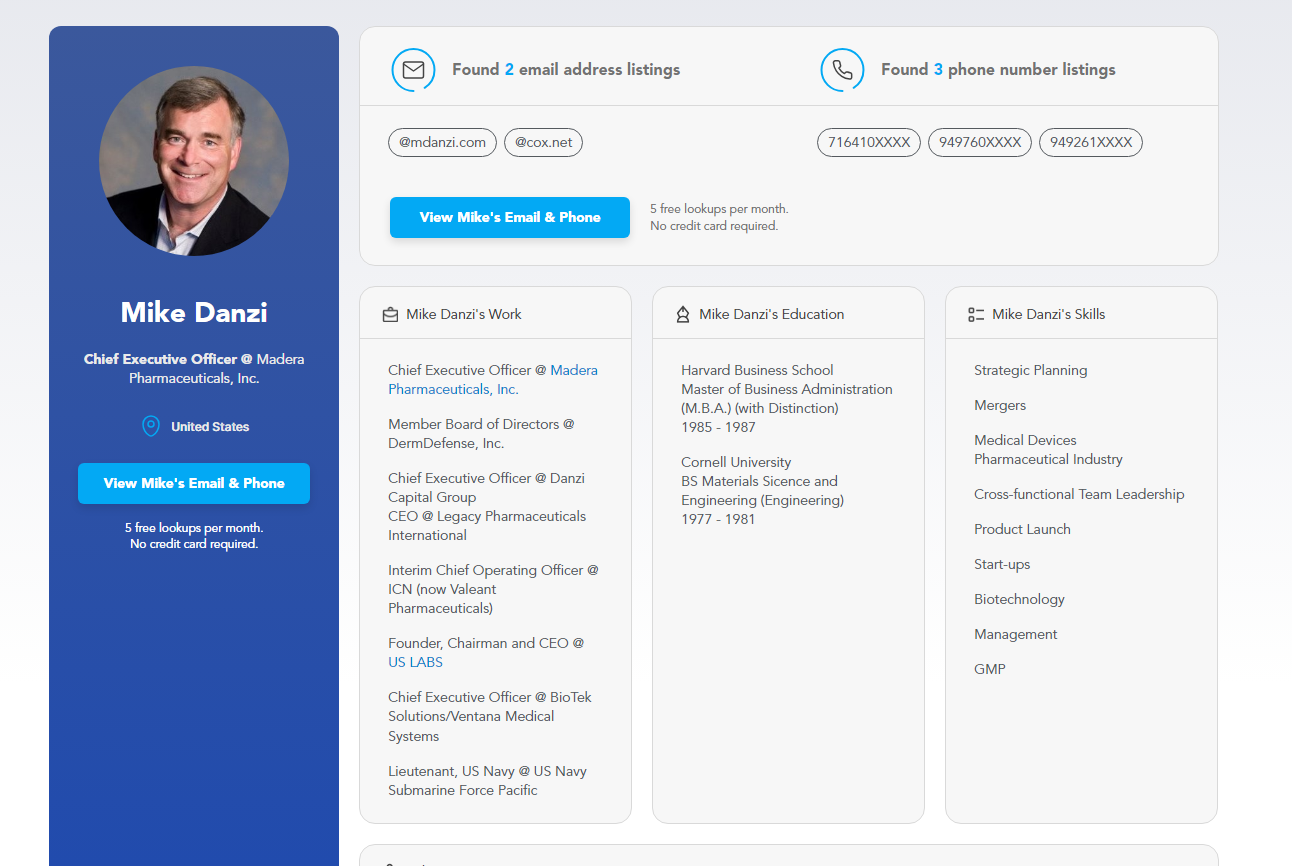The image size is (1292, 866).
Task: Click the Member Board of Directors @ DermDefense entry
Action: coord(481,434)
